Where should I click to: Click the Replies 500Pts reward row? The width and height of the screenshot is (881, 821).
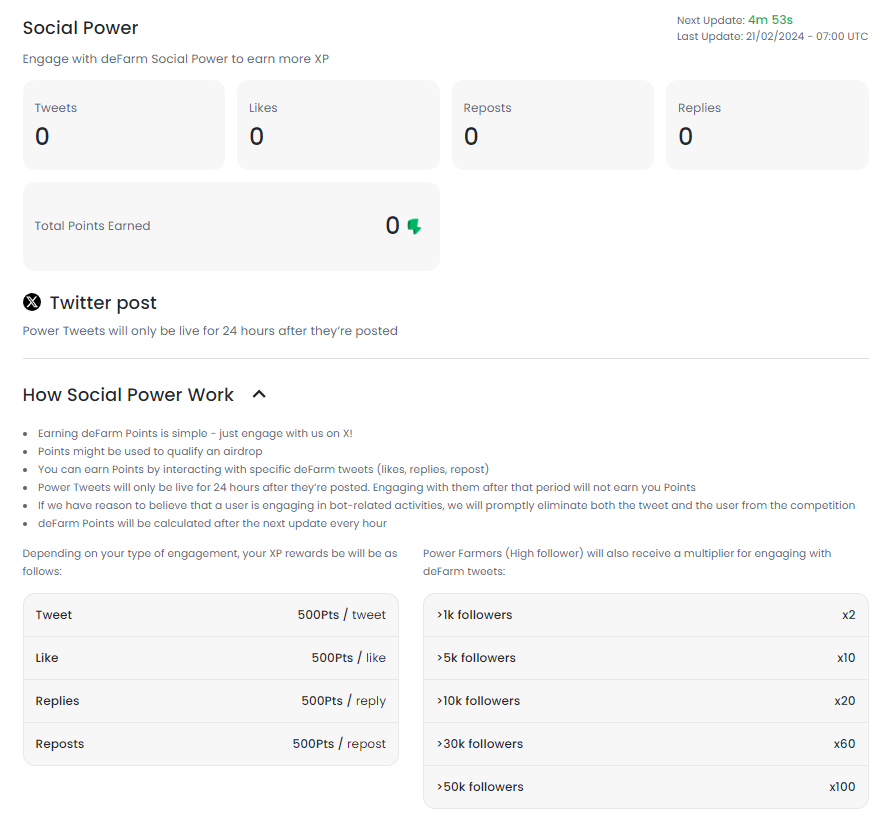pos(210,701)
